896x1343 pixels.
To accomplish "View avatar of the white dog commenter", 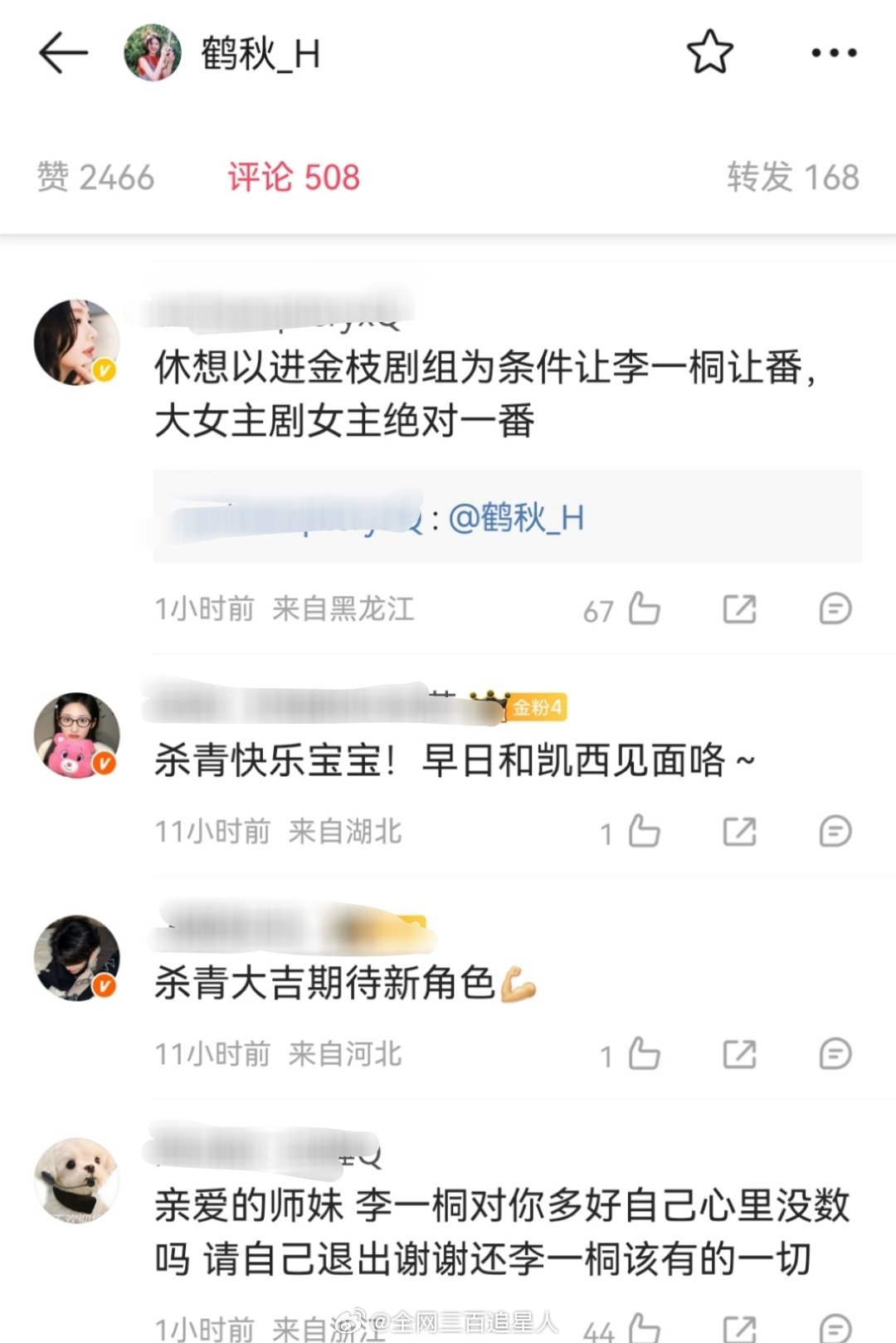I will click(x=76, y=1180).
